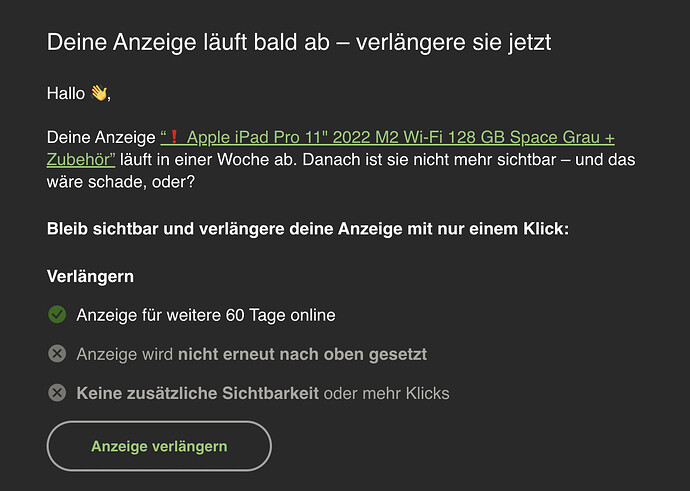Click the words "Anzeige wird" in the second list item
Viewport: 690px width, 491px height.
(125, 354)
